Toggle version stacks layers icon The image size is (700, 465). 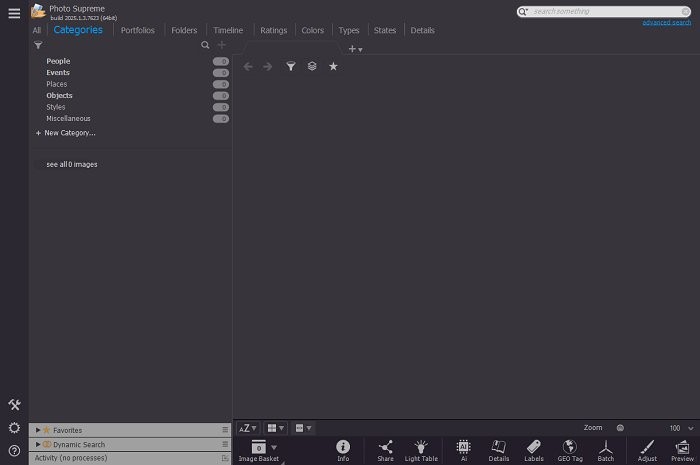(312, 66)
